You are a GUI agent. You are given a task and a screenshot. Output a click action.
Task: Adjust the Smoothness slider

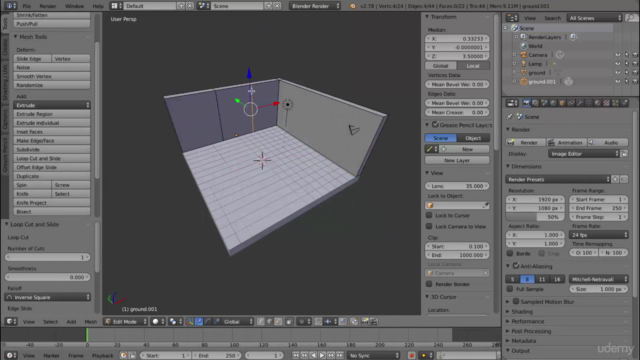[x=48, y=277]
